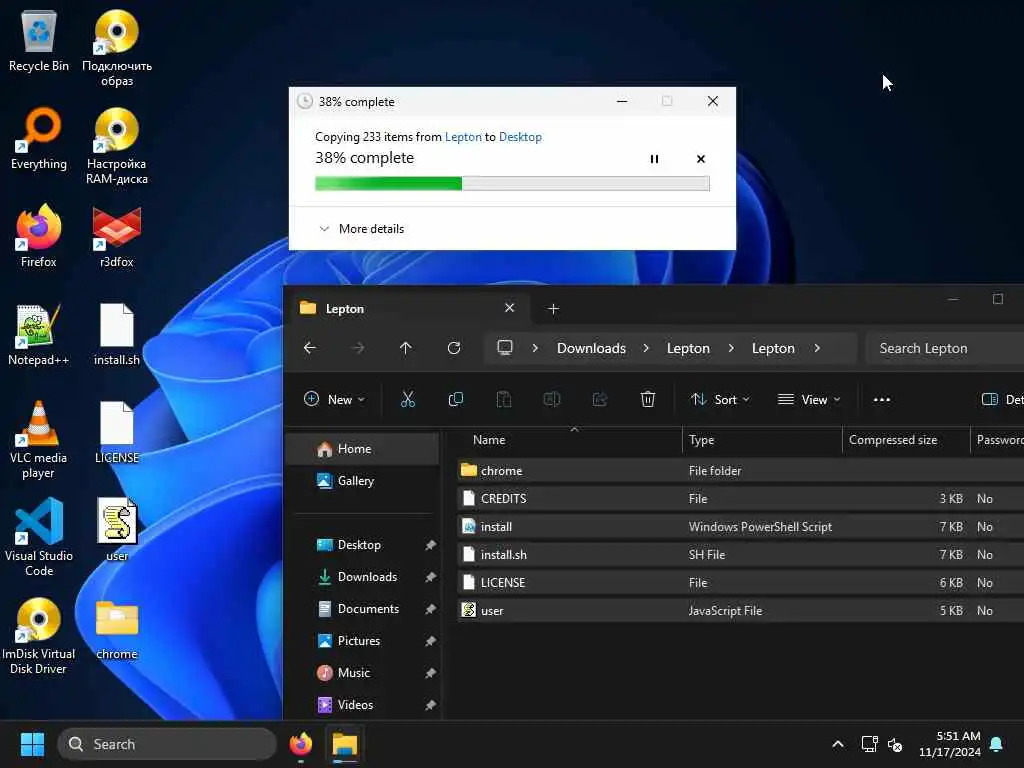
Task: Select the CREDITS file row
Action: (741, 498)
